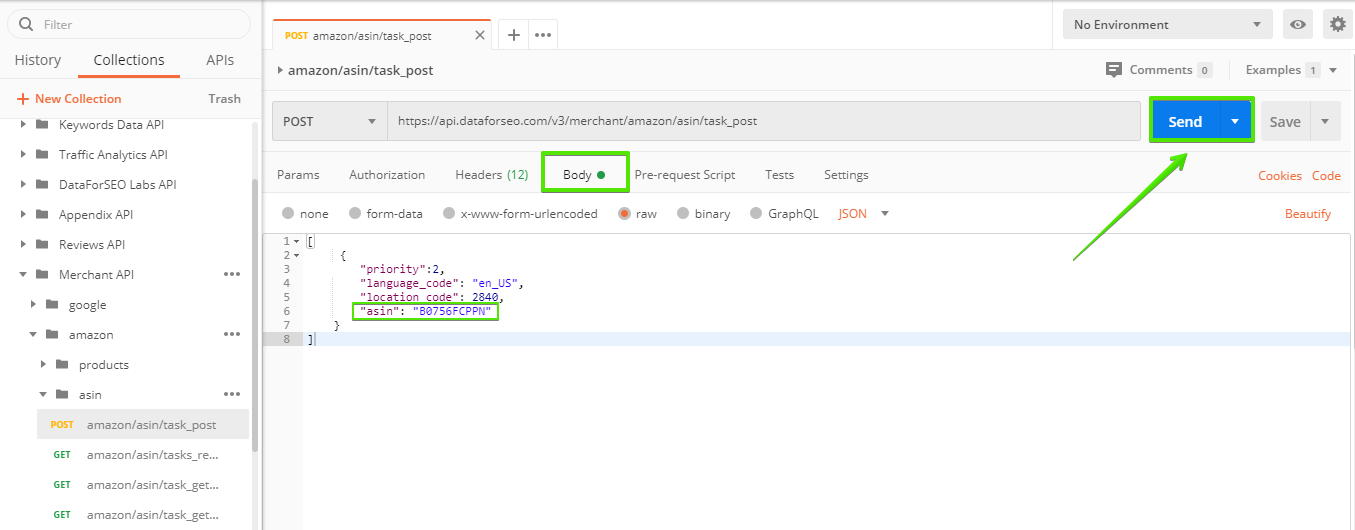Expand the Keywords Data API collection

[24, 124]
